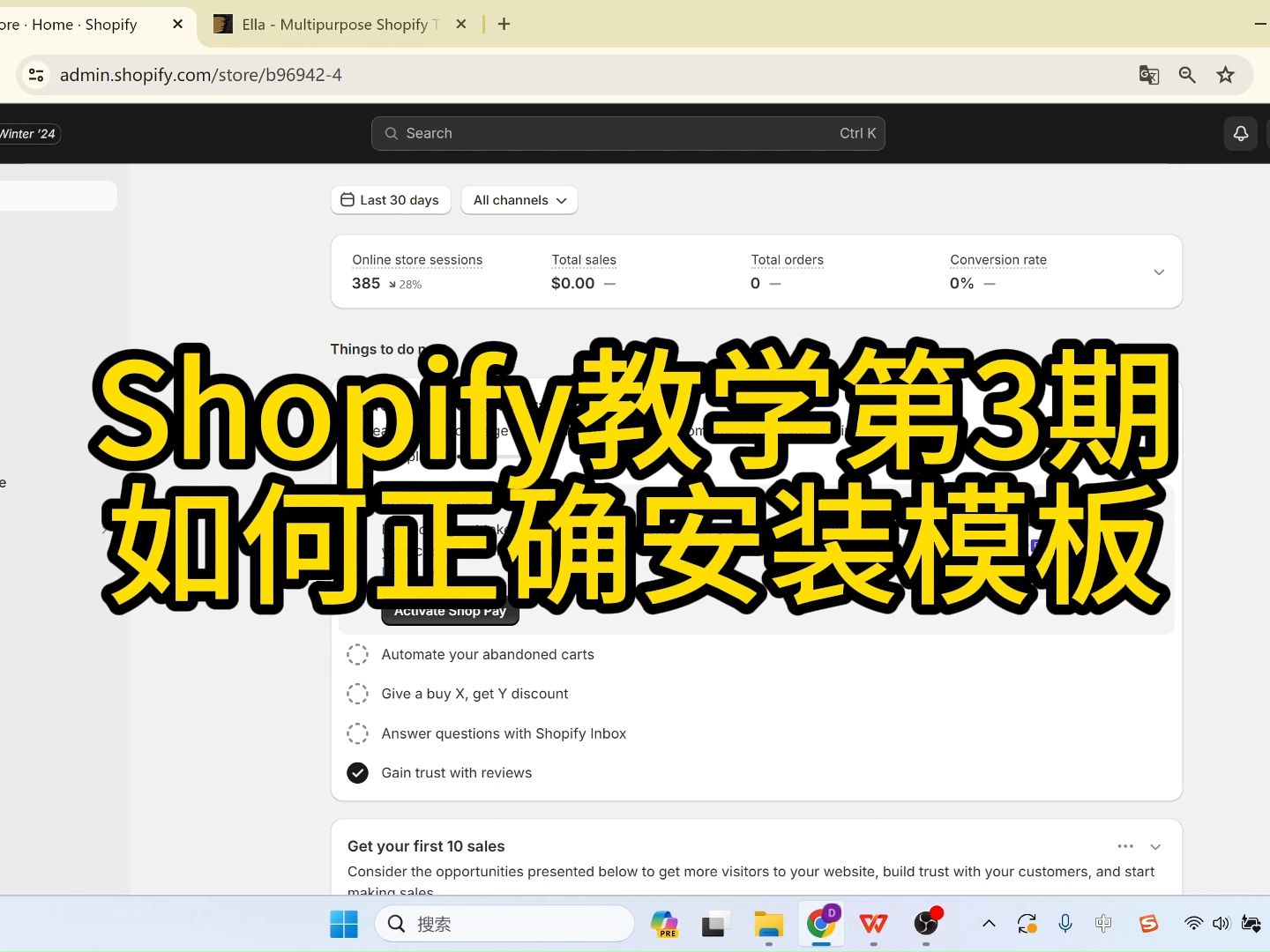Open the OBS recorder taskbar icon
This screenshot has height=952, width=1270.
point(926,923)
